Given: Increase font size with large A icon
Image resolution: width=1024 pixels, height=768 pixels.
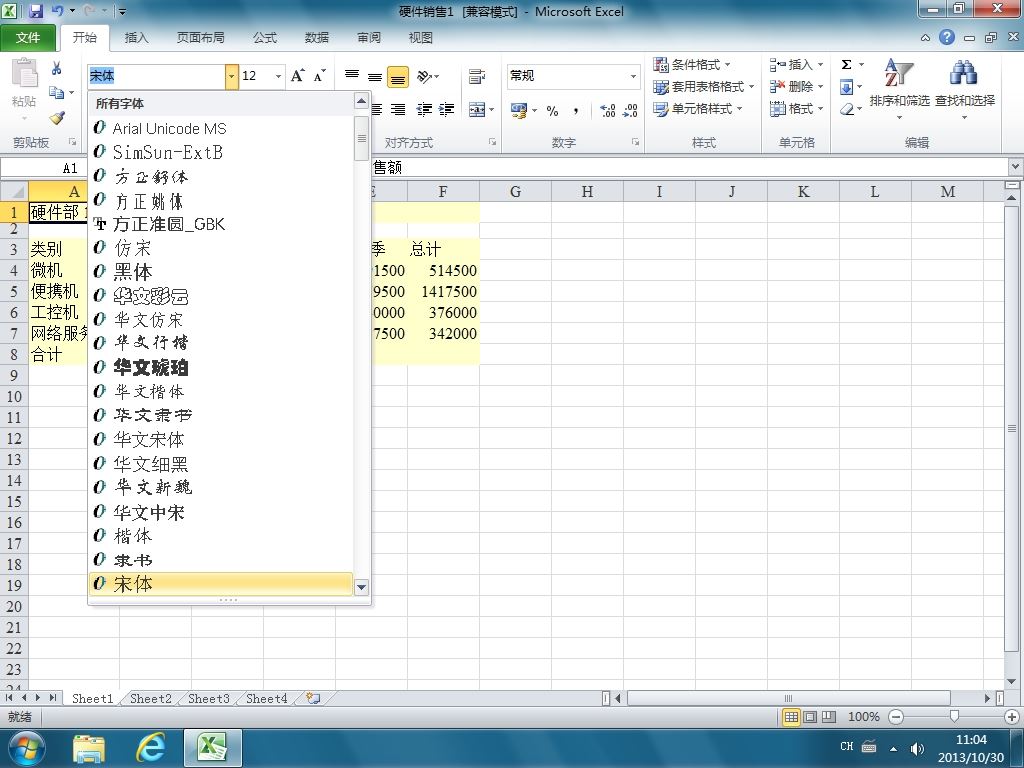Looking at the screenshot, I should tap(298, 76).
